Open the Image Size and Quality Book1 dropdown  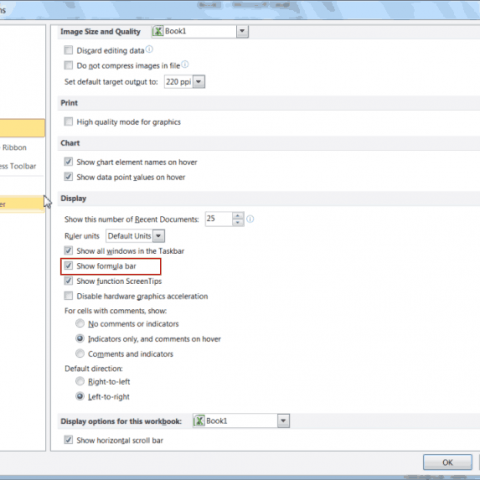(242, 31)
